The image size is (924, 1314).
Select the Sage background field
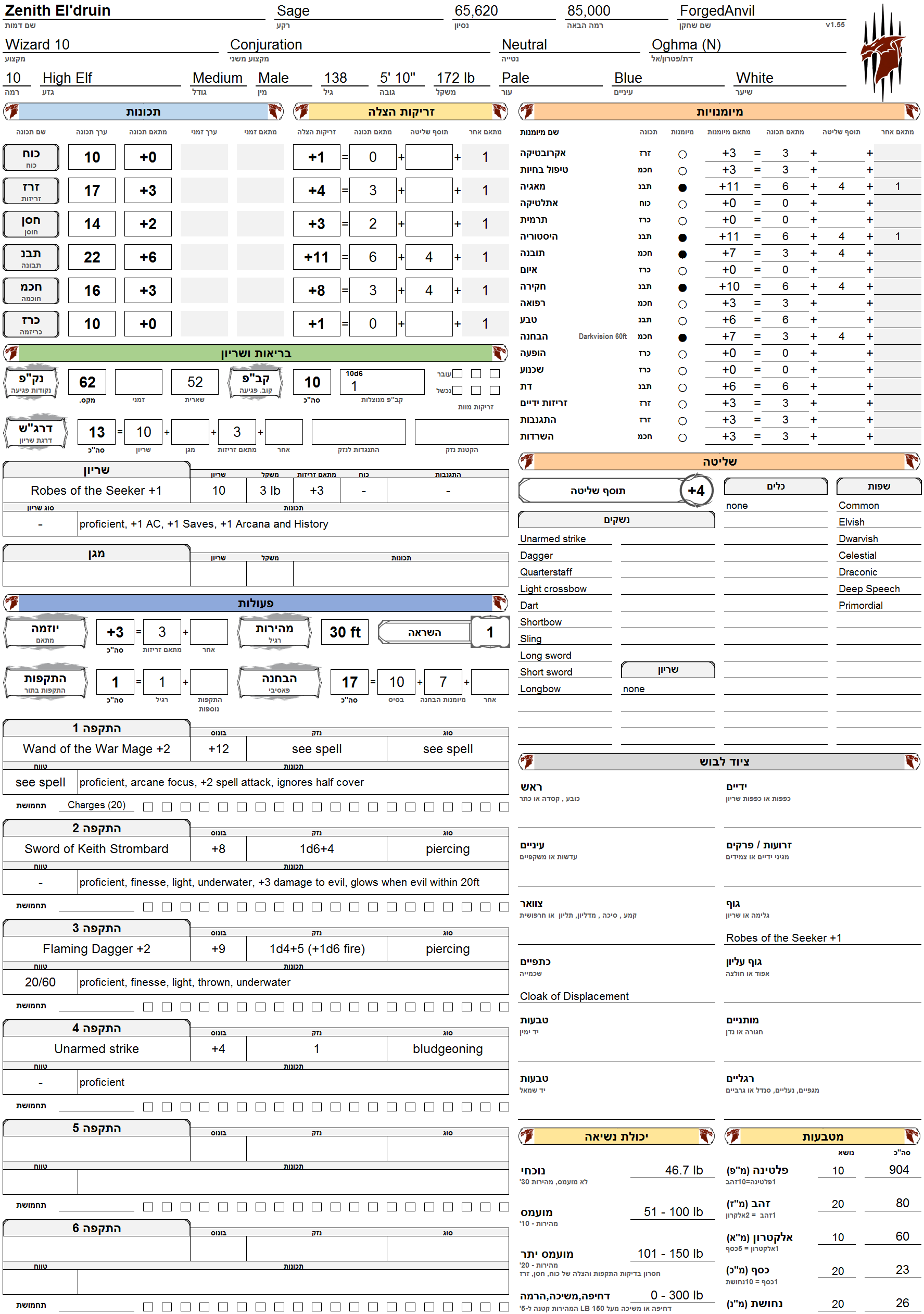359,11
